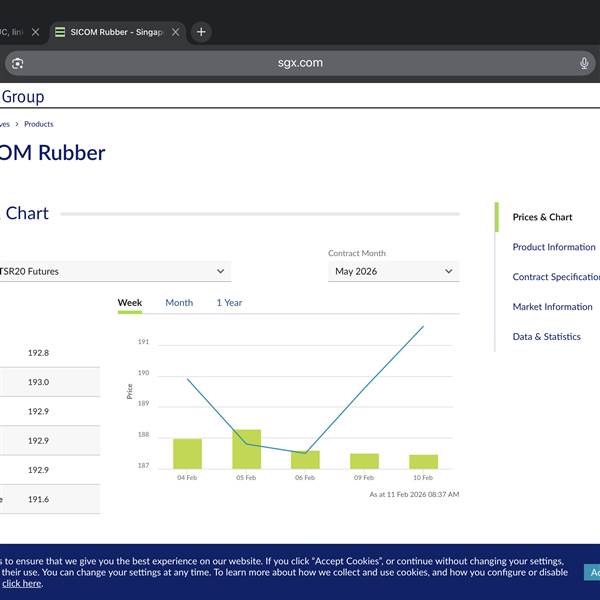Click the site settings icon in address bar
The height and width of the screenshot is (600, 600).
pyautogui.click(x=17, y=63)
